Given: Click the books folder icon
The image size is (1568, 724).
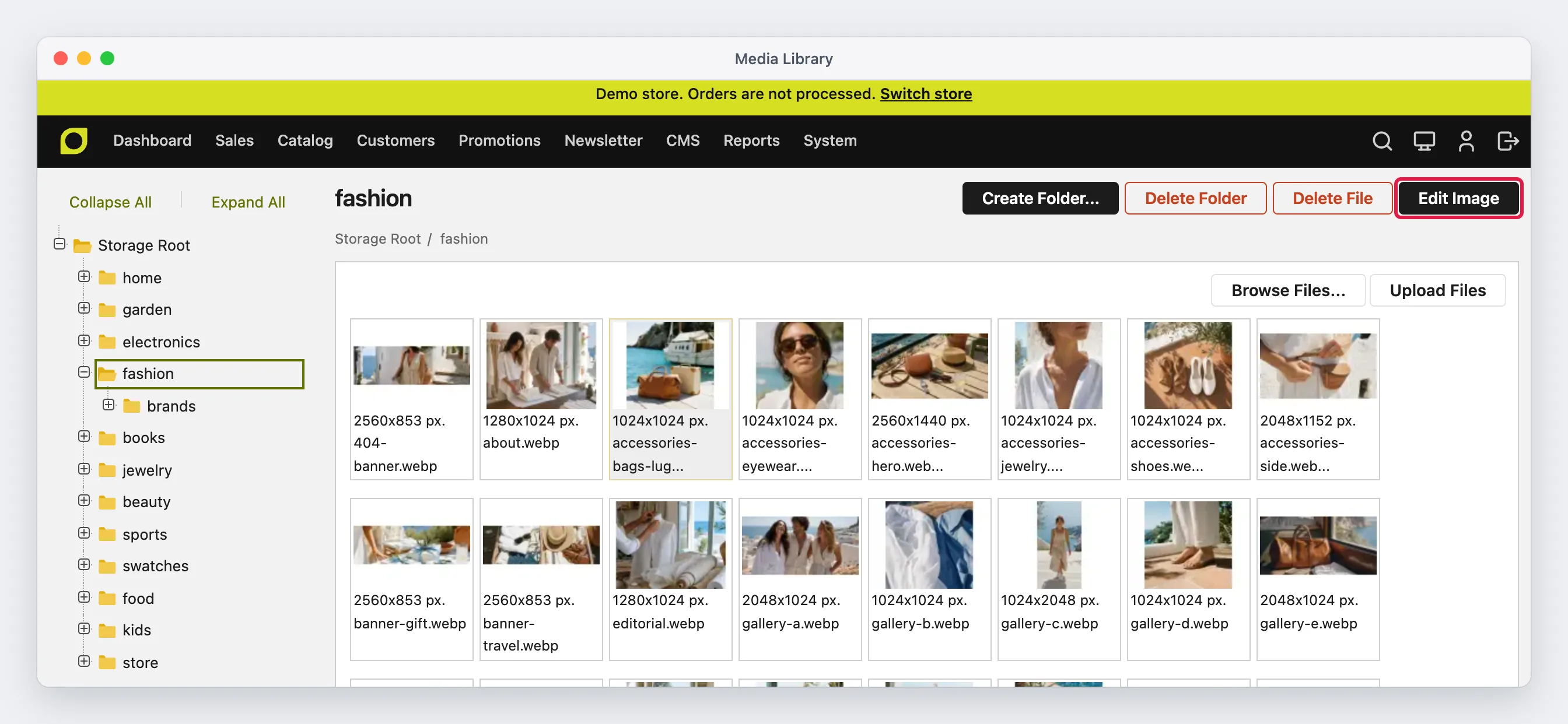Looking at the screenshot, I should point(107,437).
